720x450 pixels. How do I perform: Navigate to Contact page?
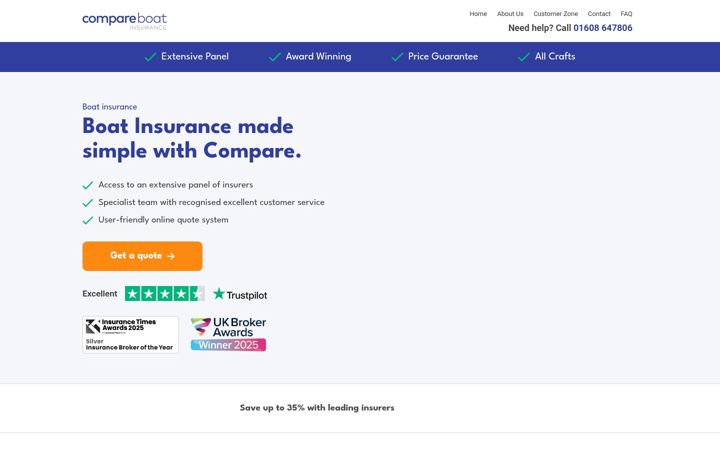click(599, 14)
